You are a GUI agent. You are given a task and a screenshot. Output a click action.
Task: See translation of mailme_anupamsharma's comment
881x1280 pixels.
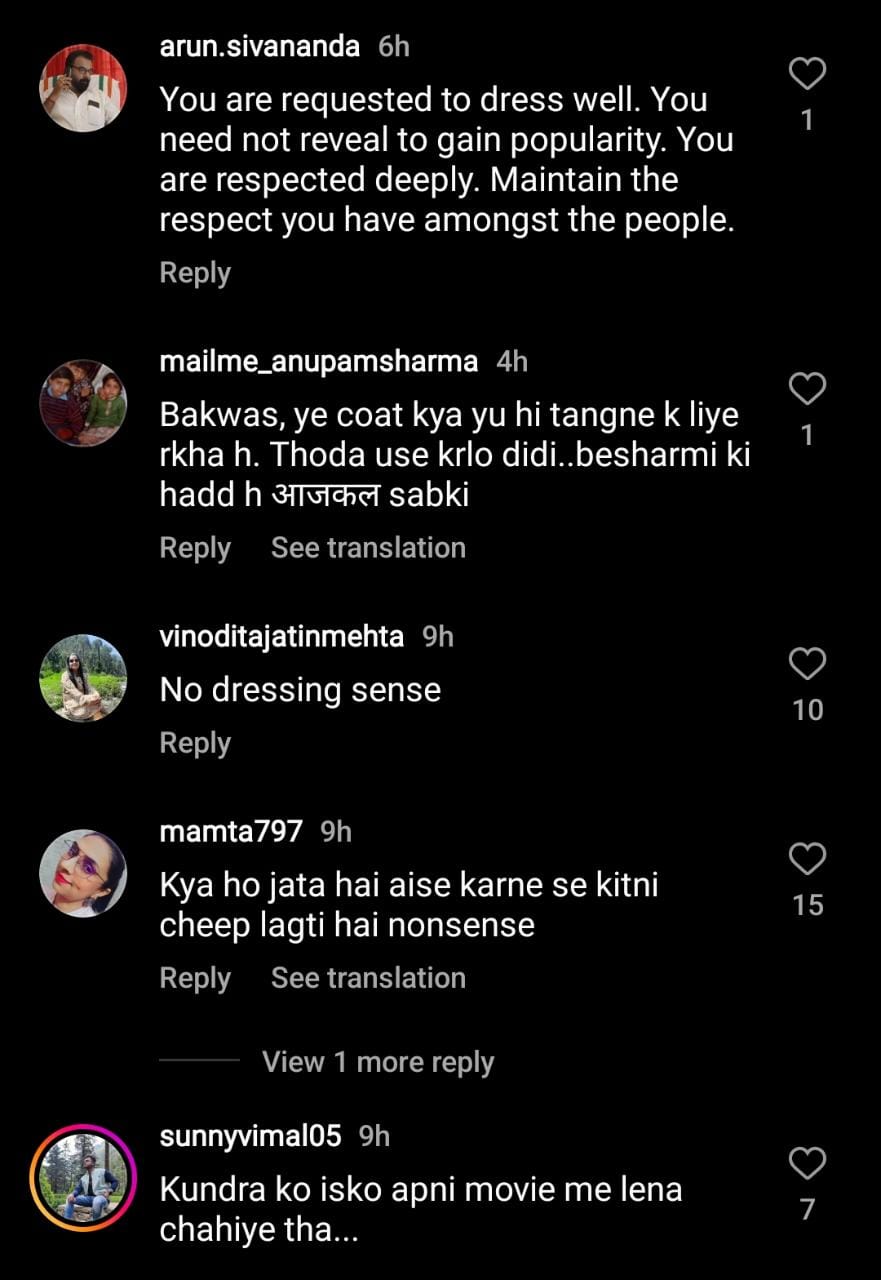pyautogui.click(x=368, y=548)
